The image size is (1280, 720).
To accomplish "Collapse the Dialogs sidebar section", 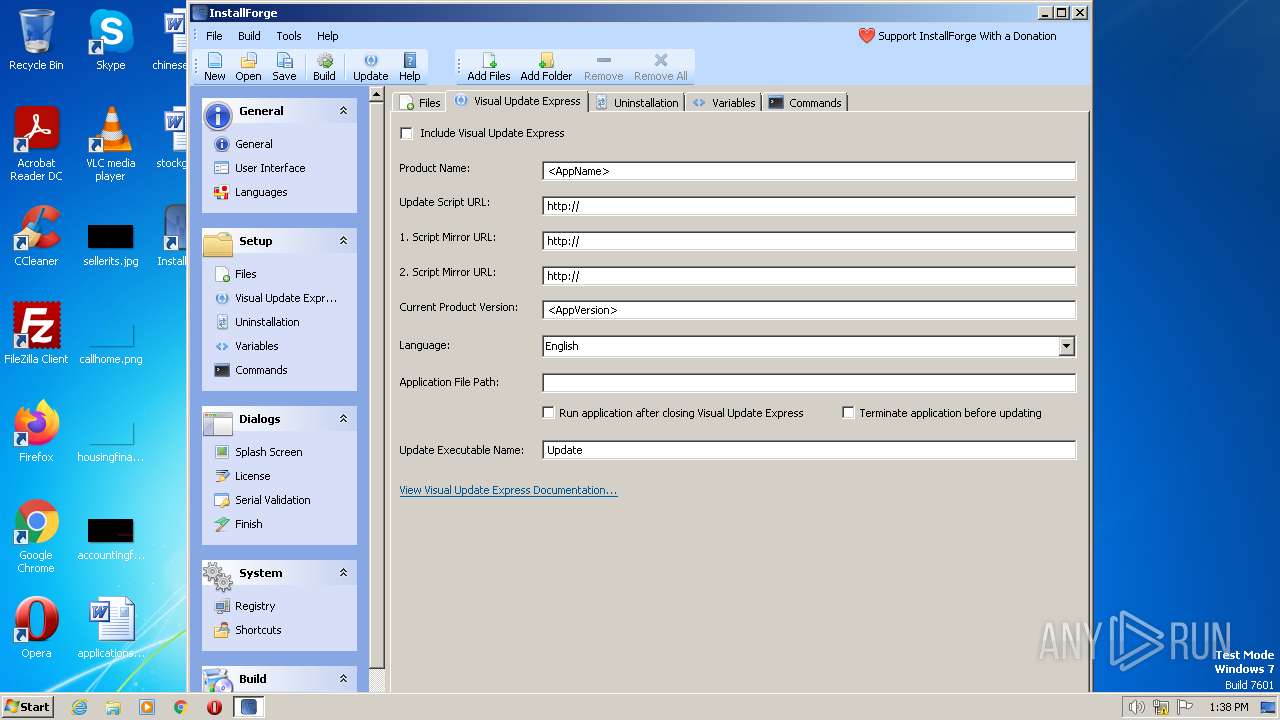I will click(x=343, y=419).
